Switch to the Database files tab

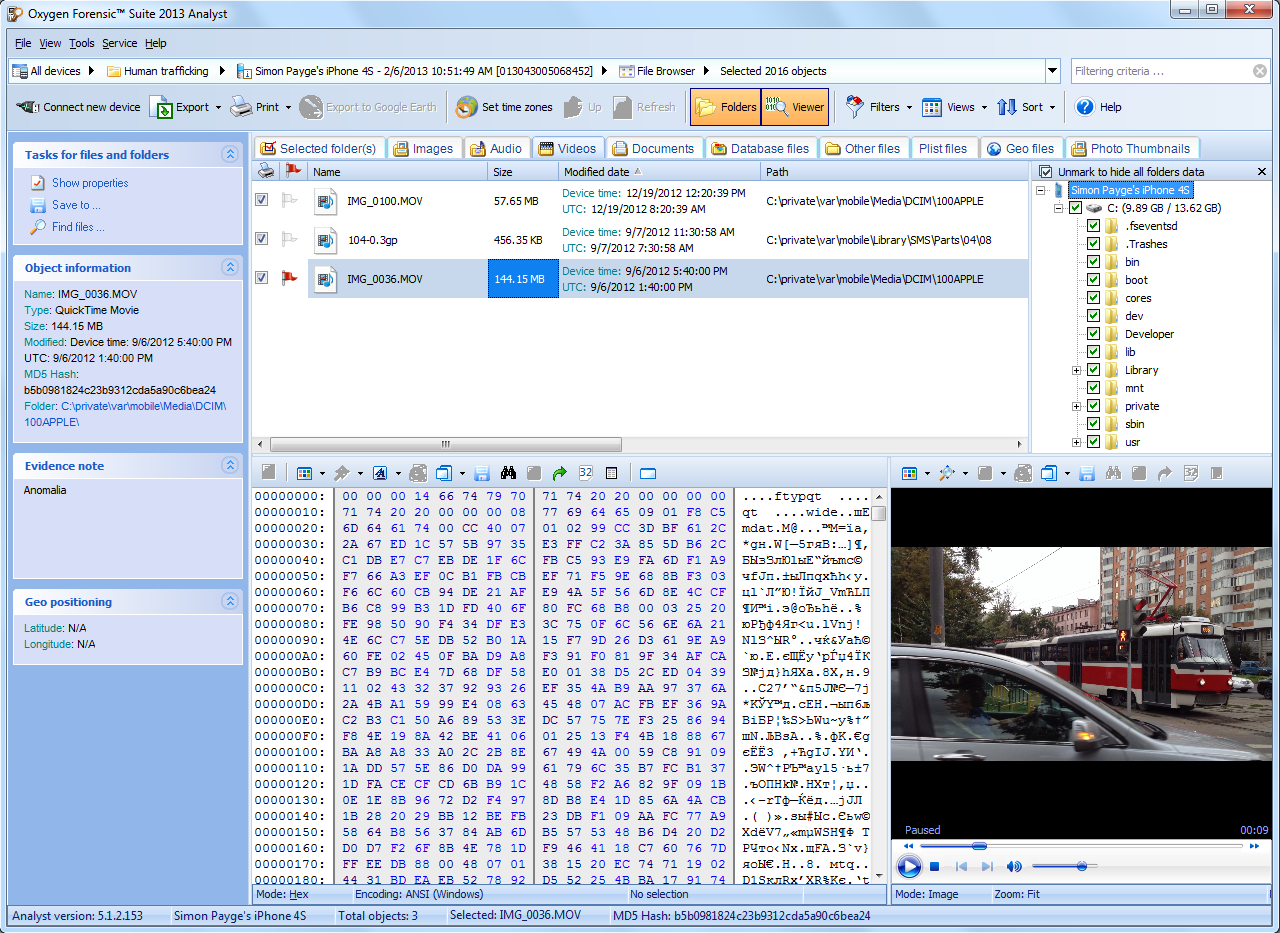[760, 148]
